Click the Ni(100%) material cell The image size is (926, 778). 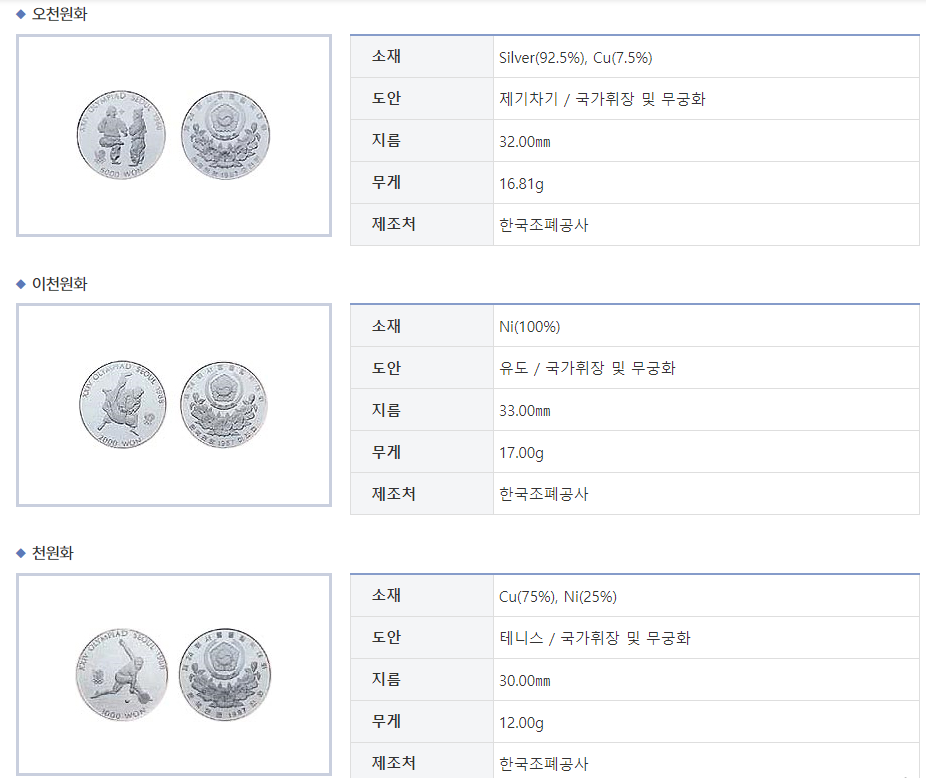[x=529, y=327]
